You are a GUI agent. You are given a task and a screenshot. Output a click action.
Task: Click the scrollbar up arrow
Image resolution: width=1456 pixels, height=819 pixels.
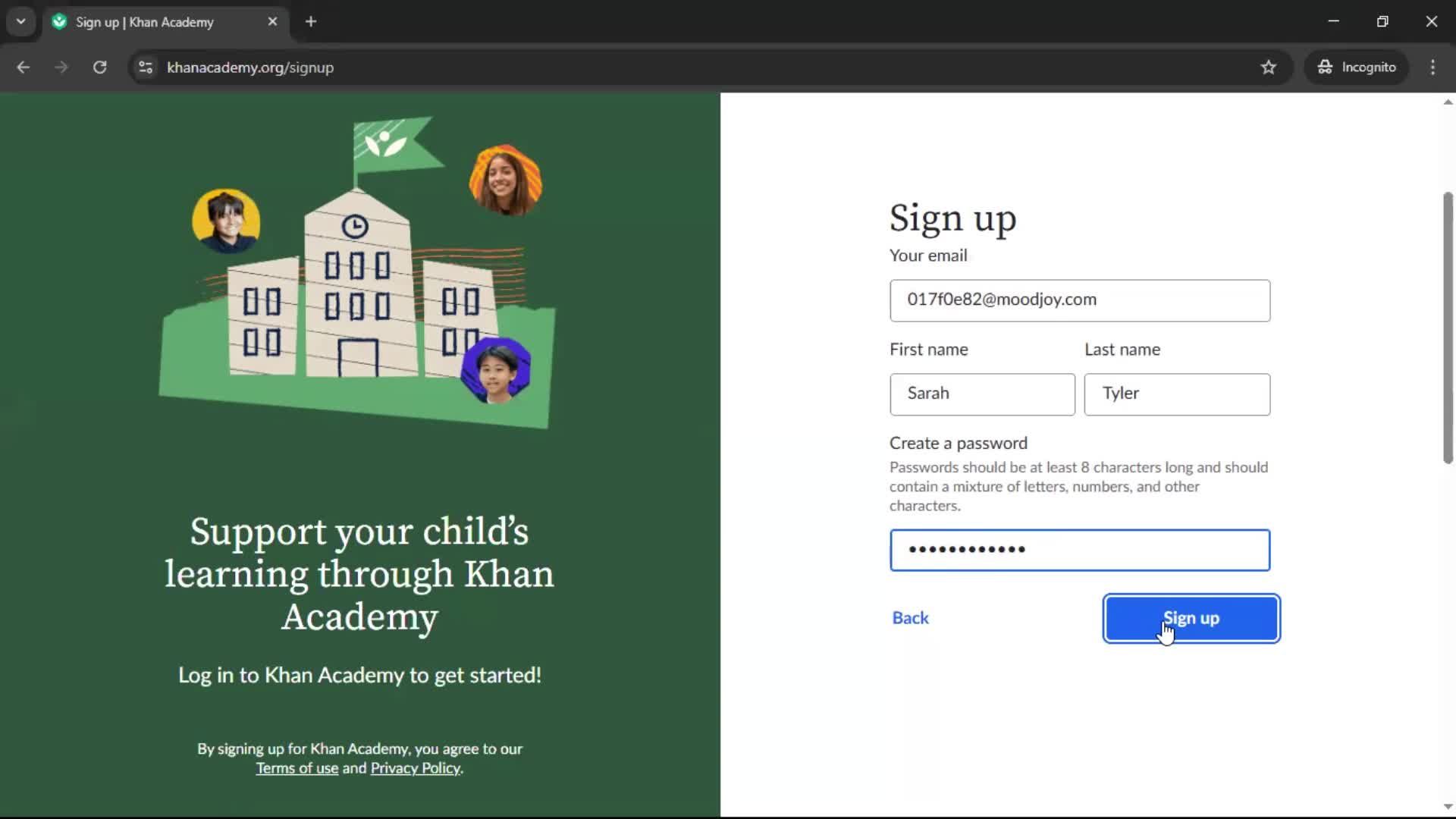(x=1448, y=102)
